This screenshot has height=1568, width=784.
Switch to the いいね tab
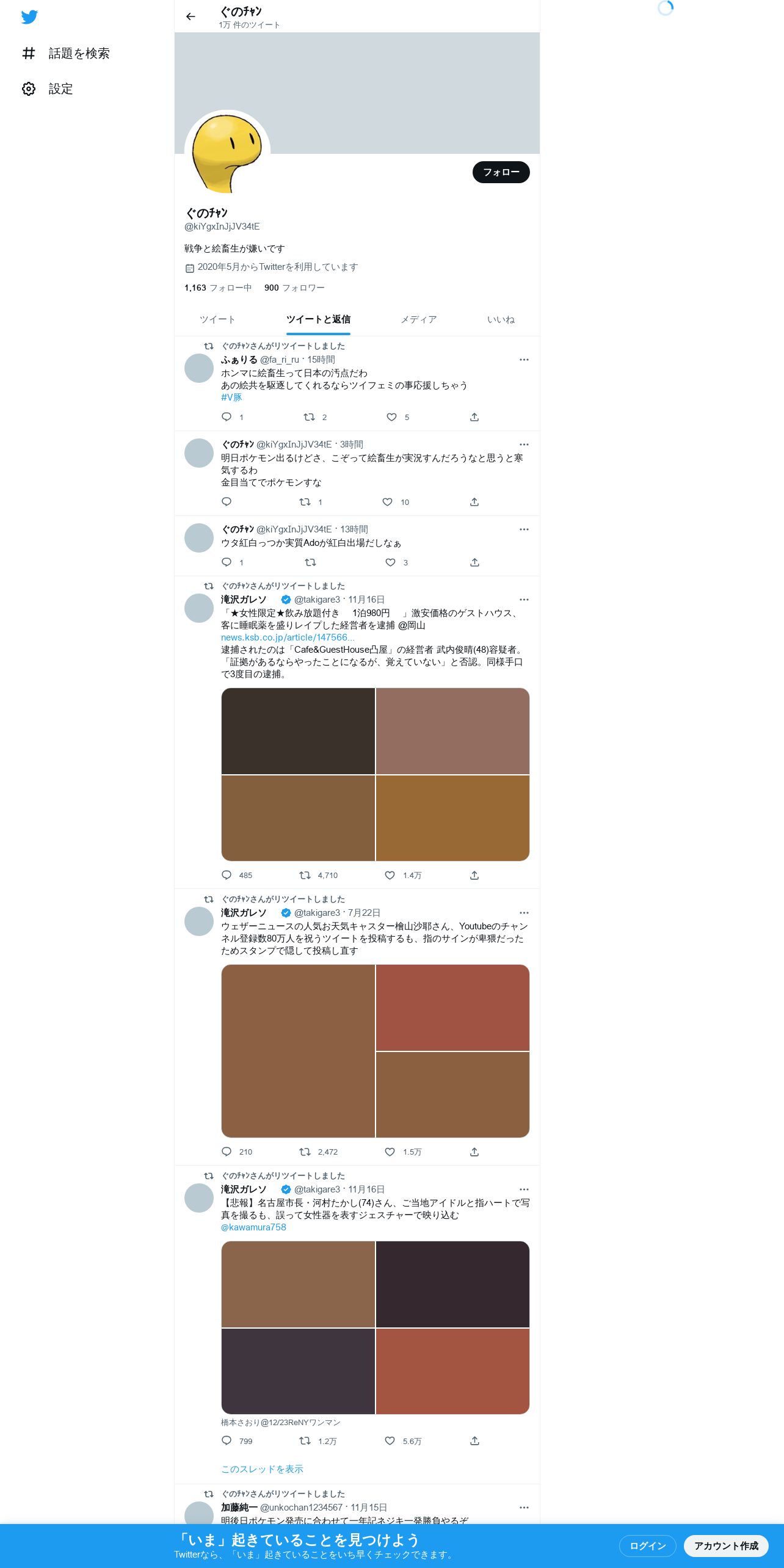pos(501,319)
